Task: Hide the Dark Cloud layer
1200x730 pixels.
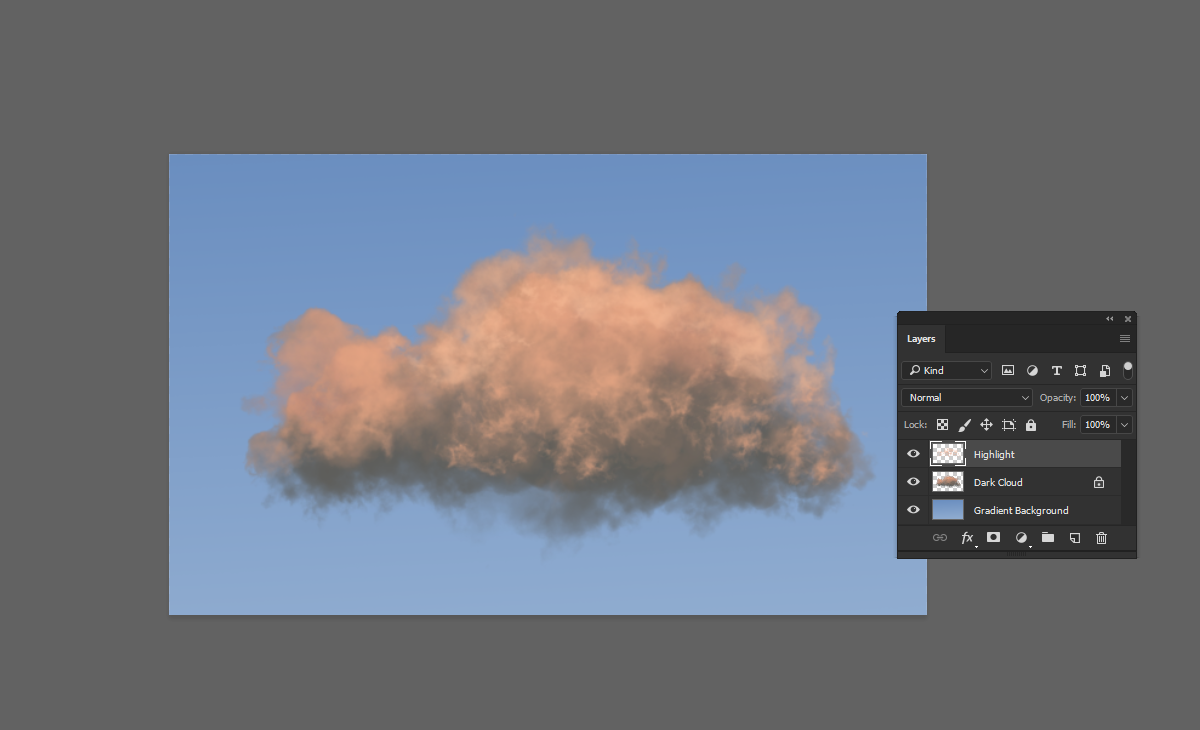Action: coord(913,482)
